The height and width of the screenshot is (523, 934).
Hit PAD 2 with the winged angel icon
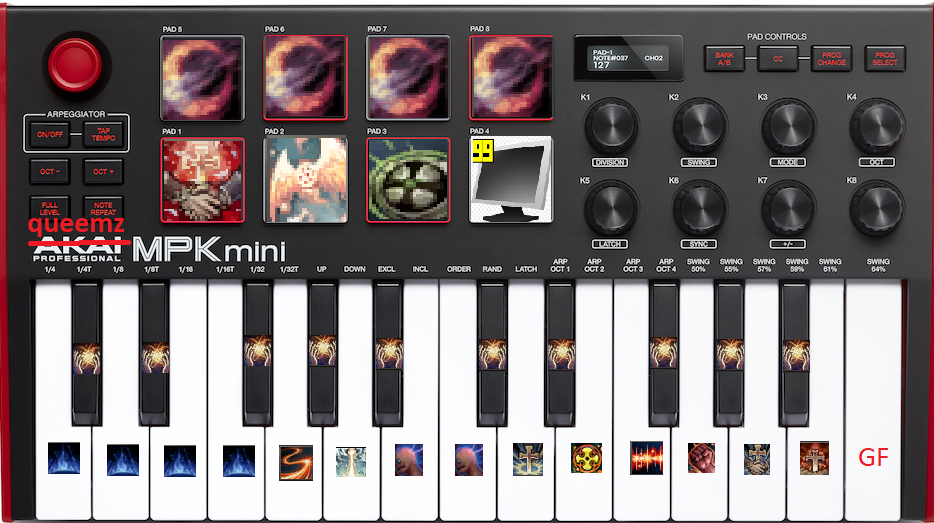coord(305,179)
